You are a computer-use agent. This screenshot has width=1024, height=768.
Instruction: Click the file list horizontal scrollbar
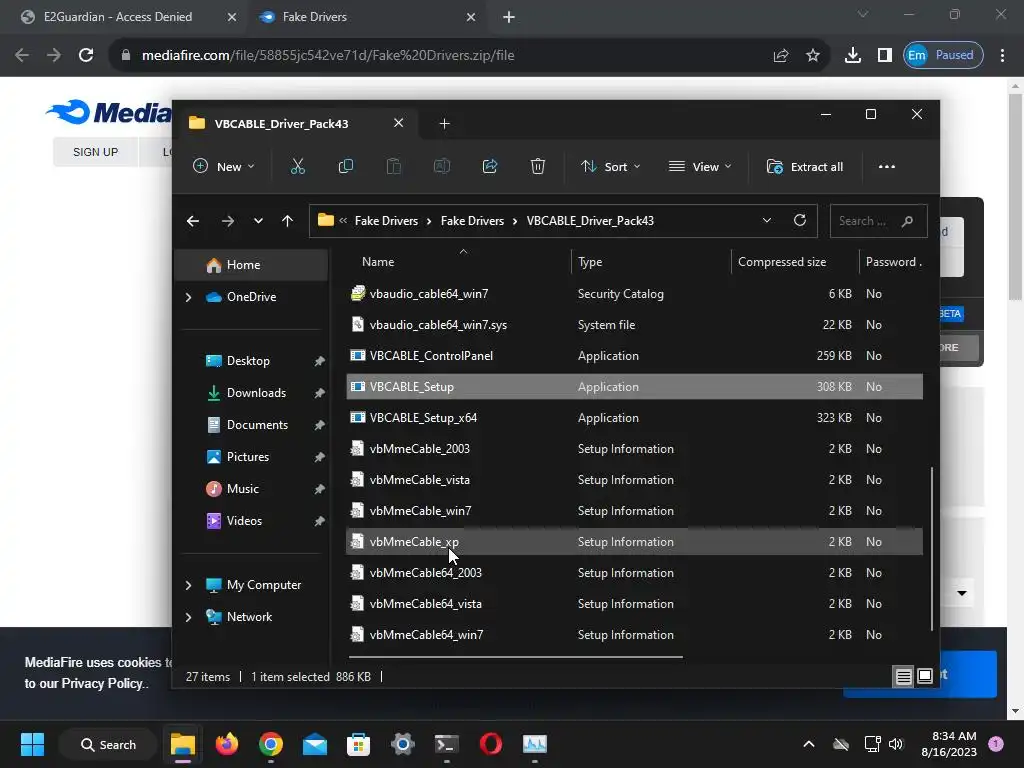click(515, 657)
